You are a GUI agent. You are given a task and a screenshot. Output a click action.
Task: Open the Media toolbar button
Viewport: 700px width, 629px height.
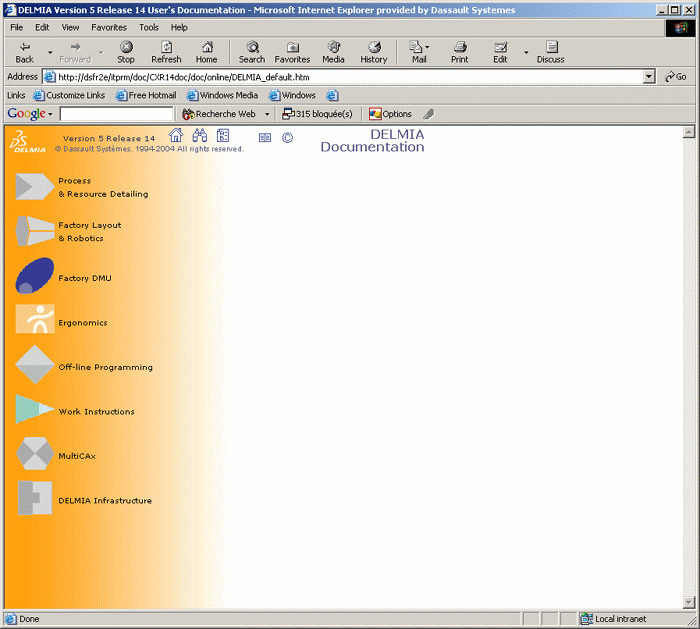(x=333, y=52)
